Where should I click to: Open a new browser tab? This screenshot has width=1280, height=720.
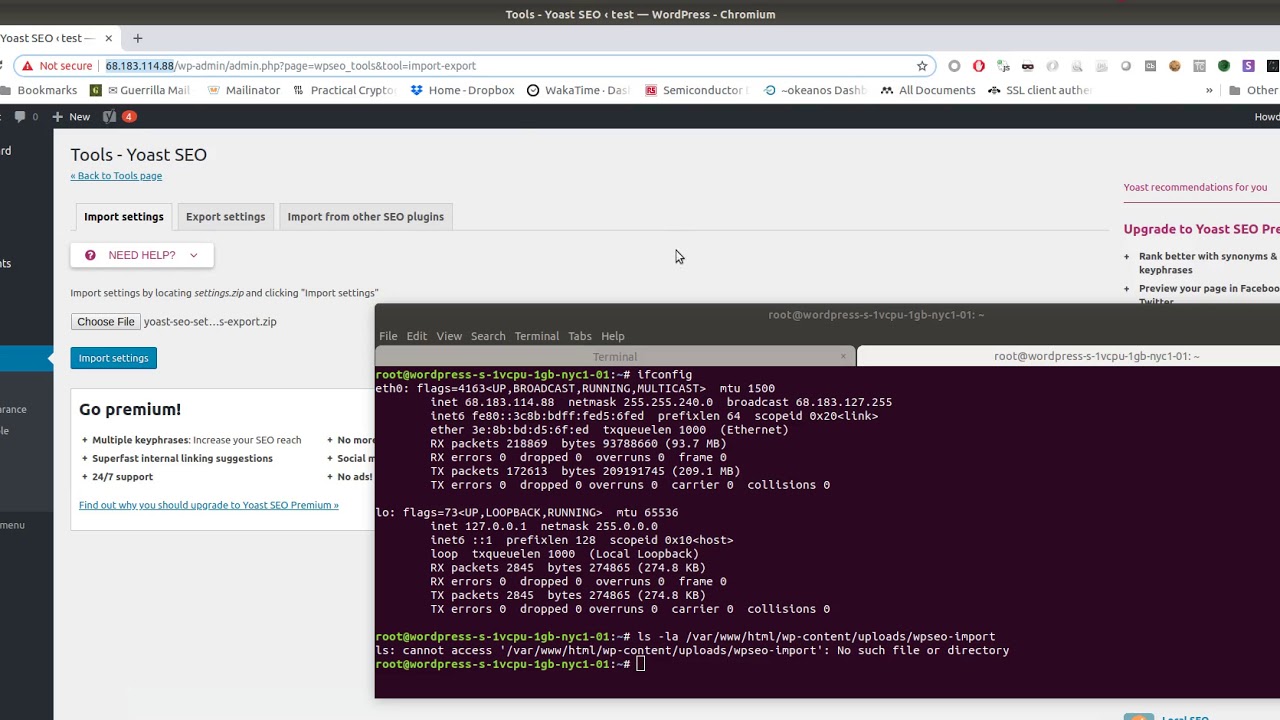138,38
